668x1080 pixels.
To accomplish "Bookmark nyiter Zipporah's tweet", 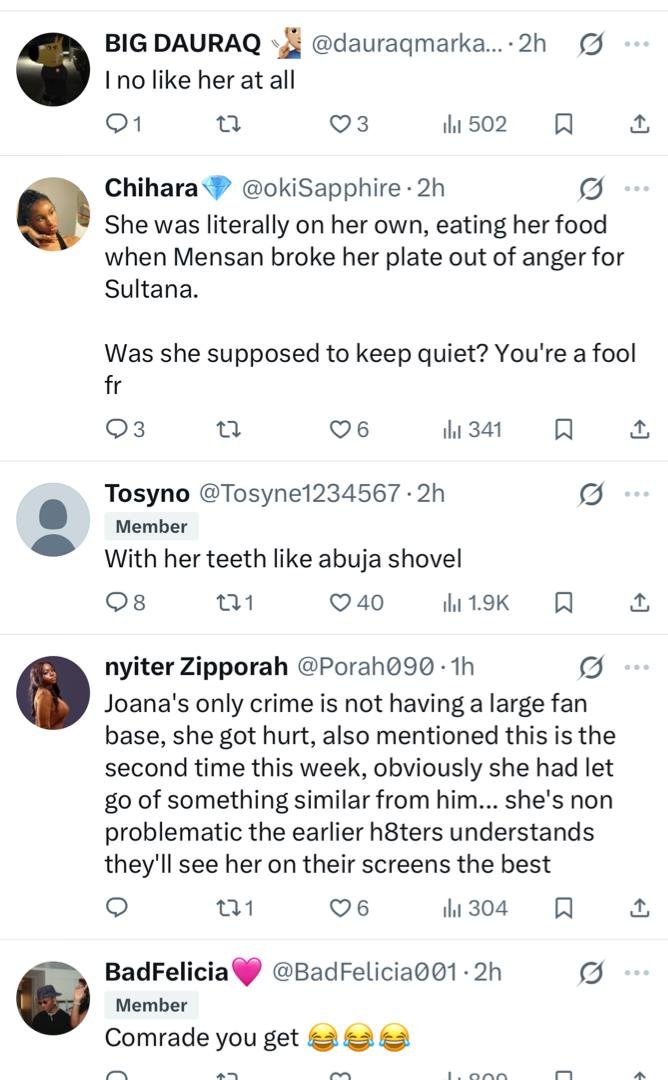I will [x=563, y=908].
